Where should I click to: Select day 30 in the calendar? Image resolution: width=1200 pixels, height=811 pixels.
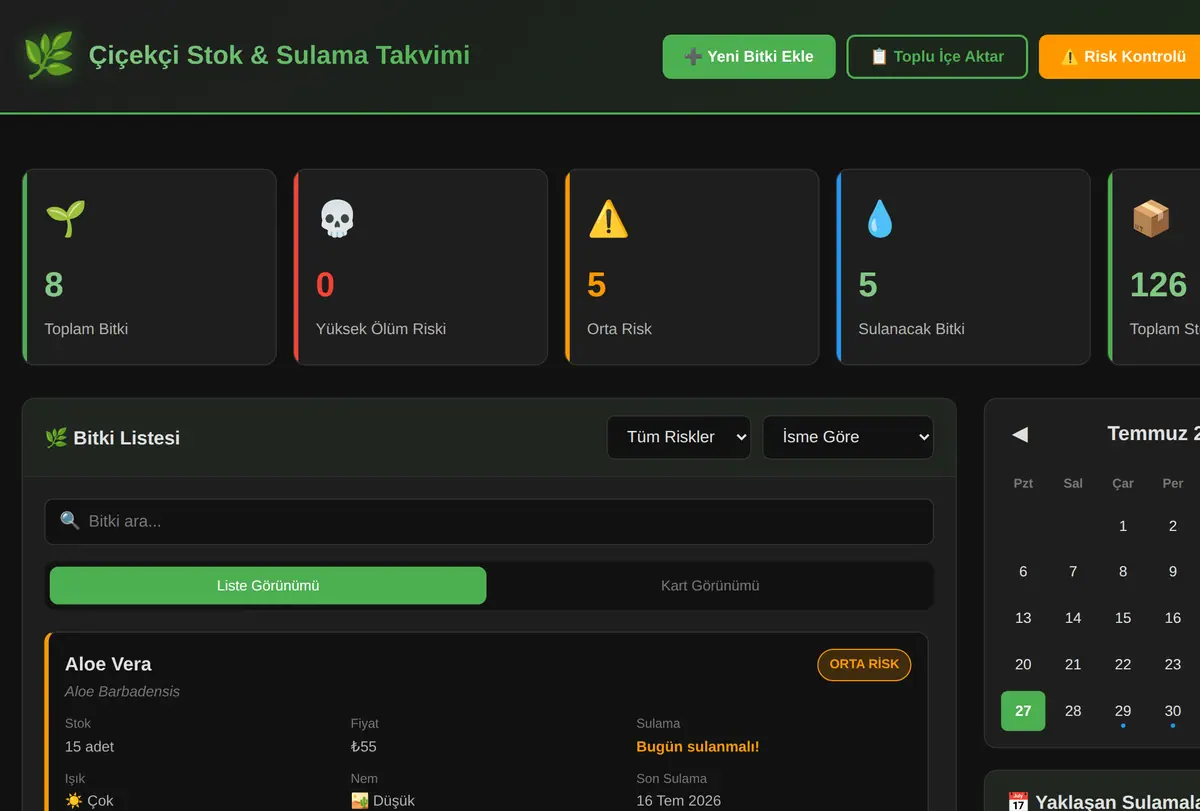[1173, 711]
